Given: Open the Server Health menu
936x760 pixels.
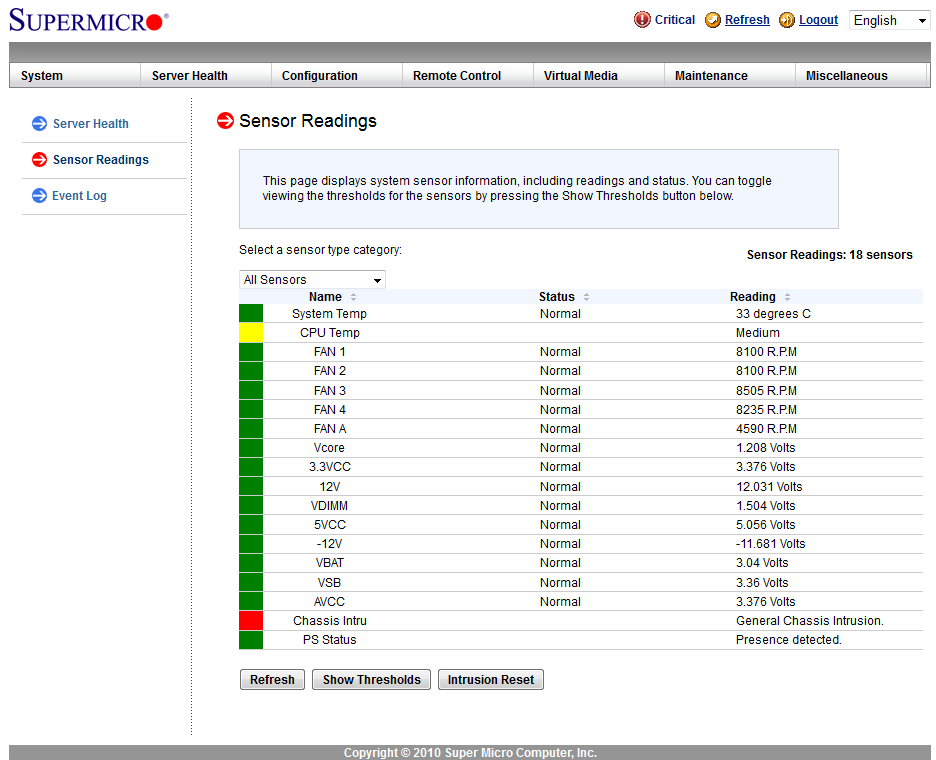Looking at the screenshot, I should pyautogui.click(x=206, y=76).
